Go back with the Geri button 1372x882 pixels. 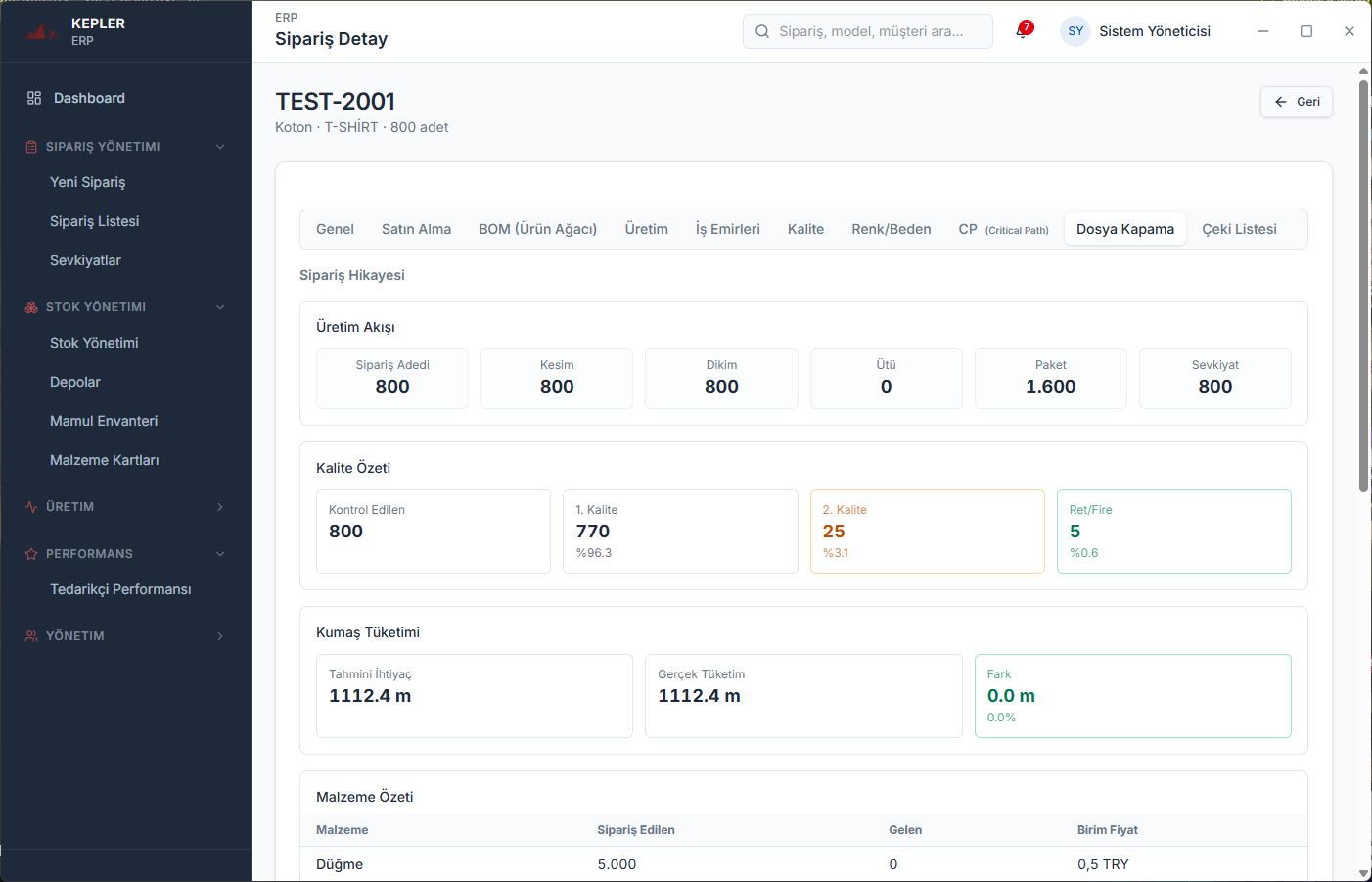click(x=1297, y=102)
